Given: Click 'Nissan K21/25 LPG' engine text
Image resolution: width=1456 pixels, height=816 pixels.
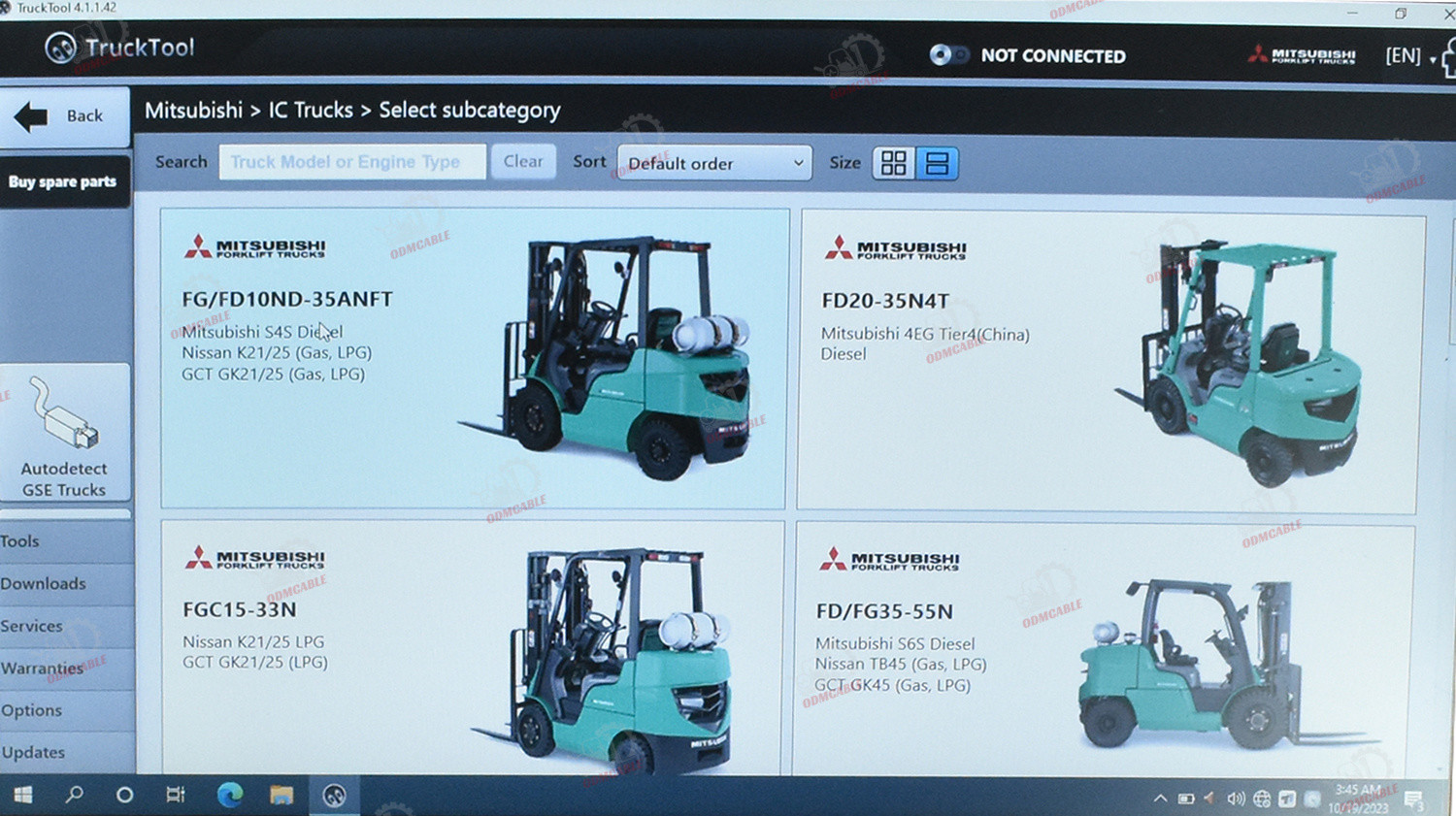Looking at the screenshot, I should [253, 642].
